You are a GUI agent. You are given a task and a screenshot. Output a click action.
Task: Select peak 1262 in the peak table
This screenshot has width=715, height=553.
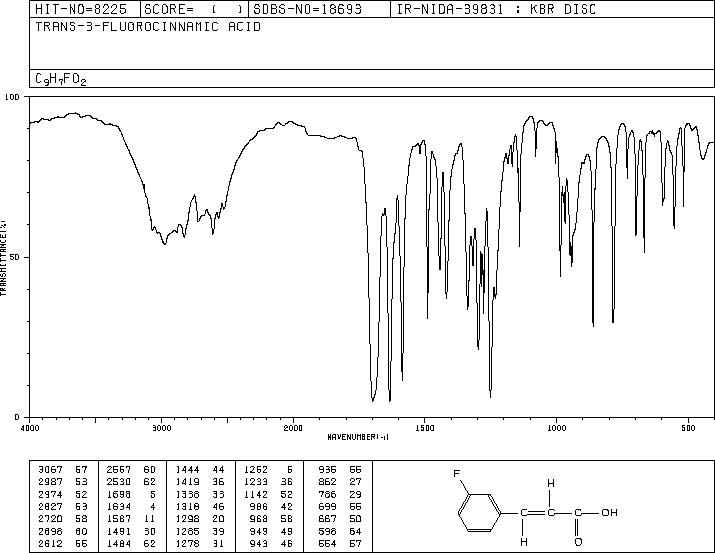256,469
